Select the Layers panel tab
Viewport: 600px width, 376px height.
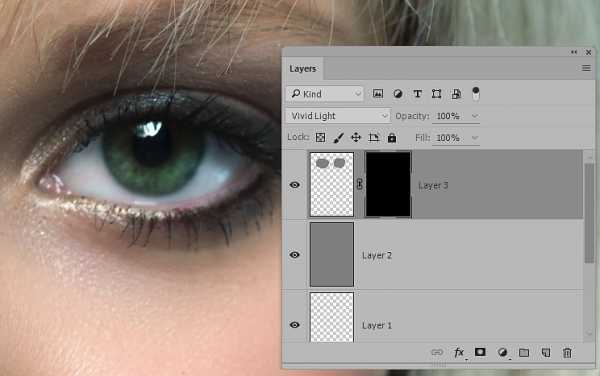click(303, 68)
